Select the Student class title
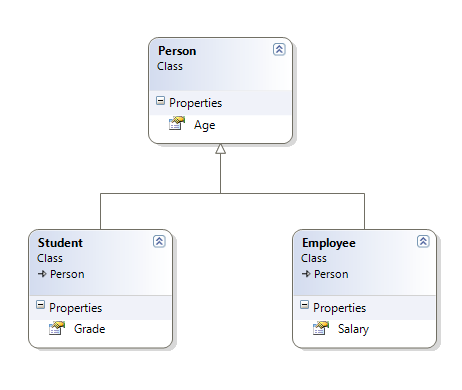 (60, 243)
